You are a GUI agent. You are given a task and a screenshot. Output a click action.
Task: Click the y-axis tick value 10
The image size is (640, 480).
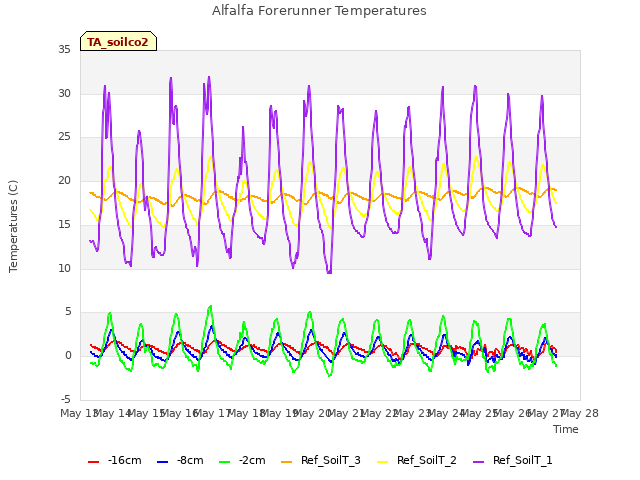(64, 268)
